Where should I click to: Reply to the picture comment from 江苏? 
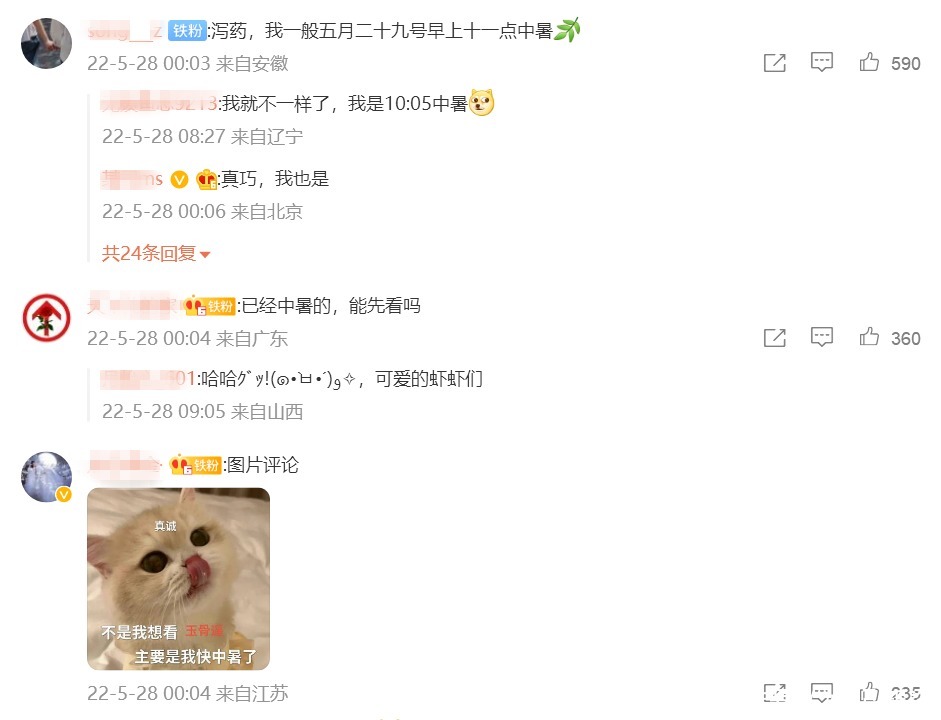click(x=822, y=692)
